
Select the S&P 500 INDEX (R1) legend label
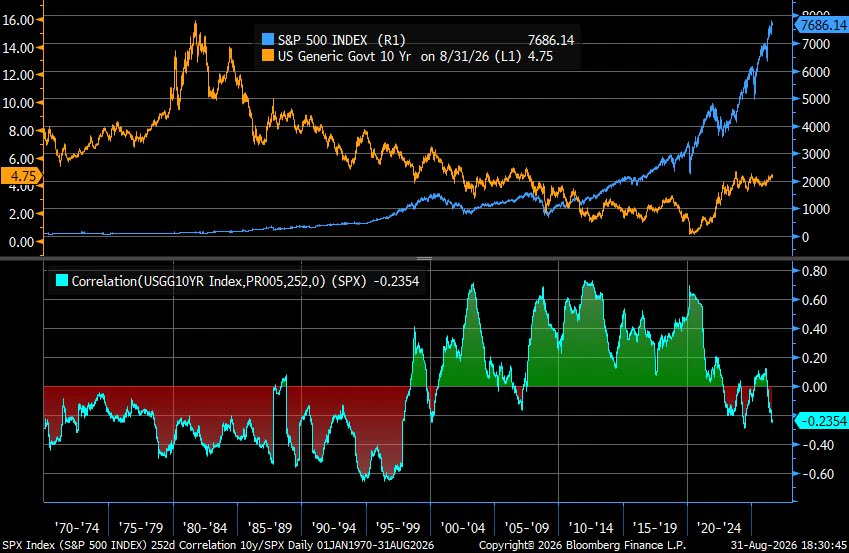(x=342, y=40)
